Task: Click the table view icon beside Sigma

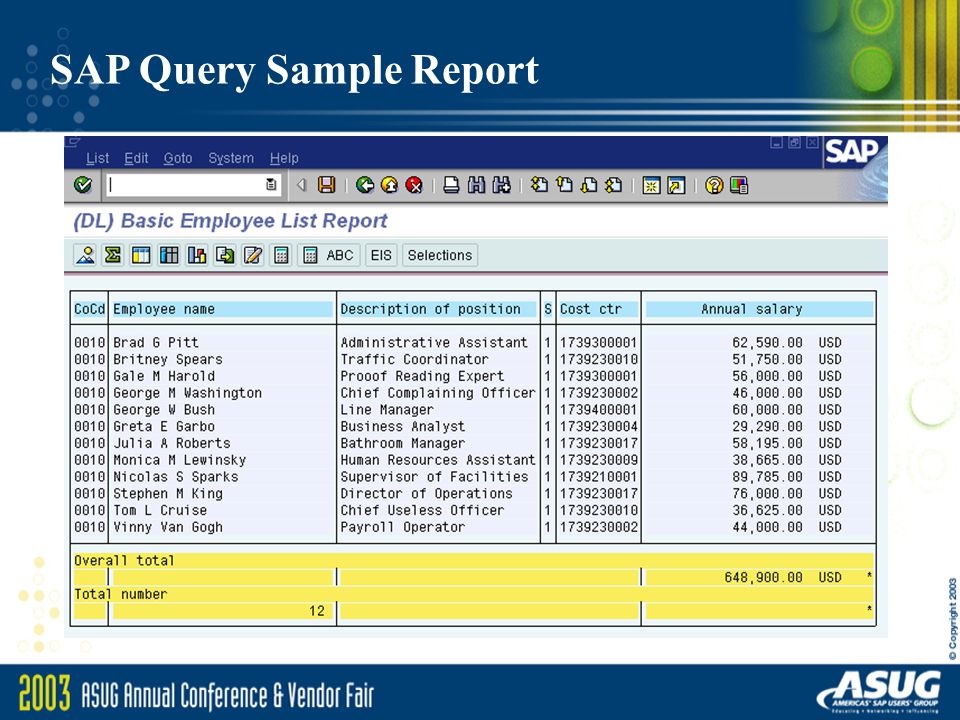Action: click(141, 255)
